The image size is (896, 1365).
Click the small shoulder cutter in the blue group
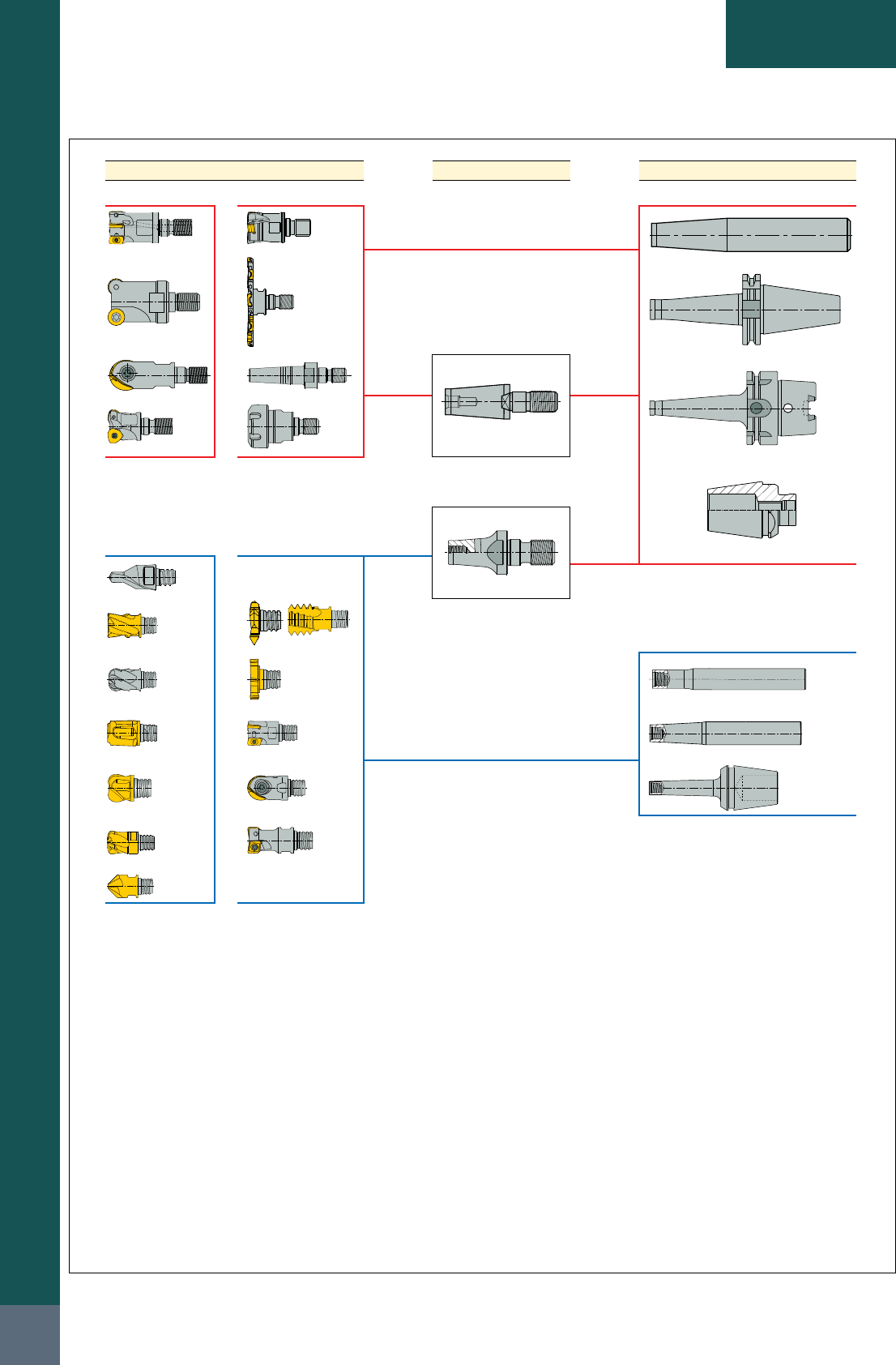tap(272, 734)
